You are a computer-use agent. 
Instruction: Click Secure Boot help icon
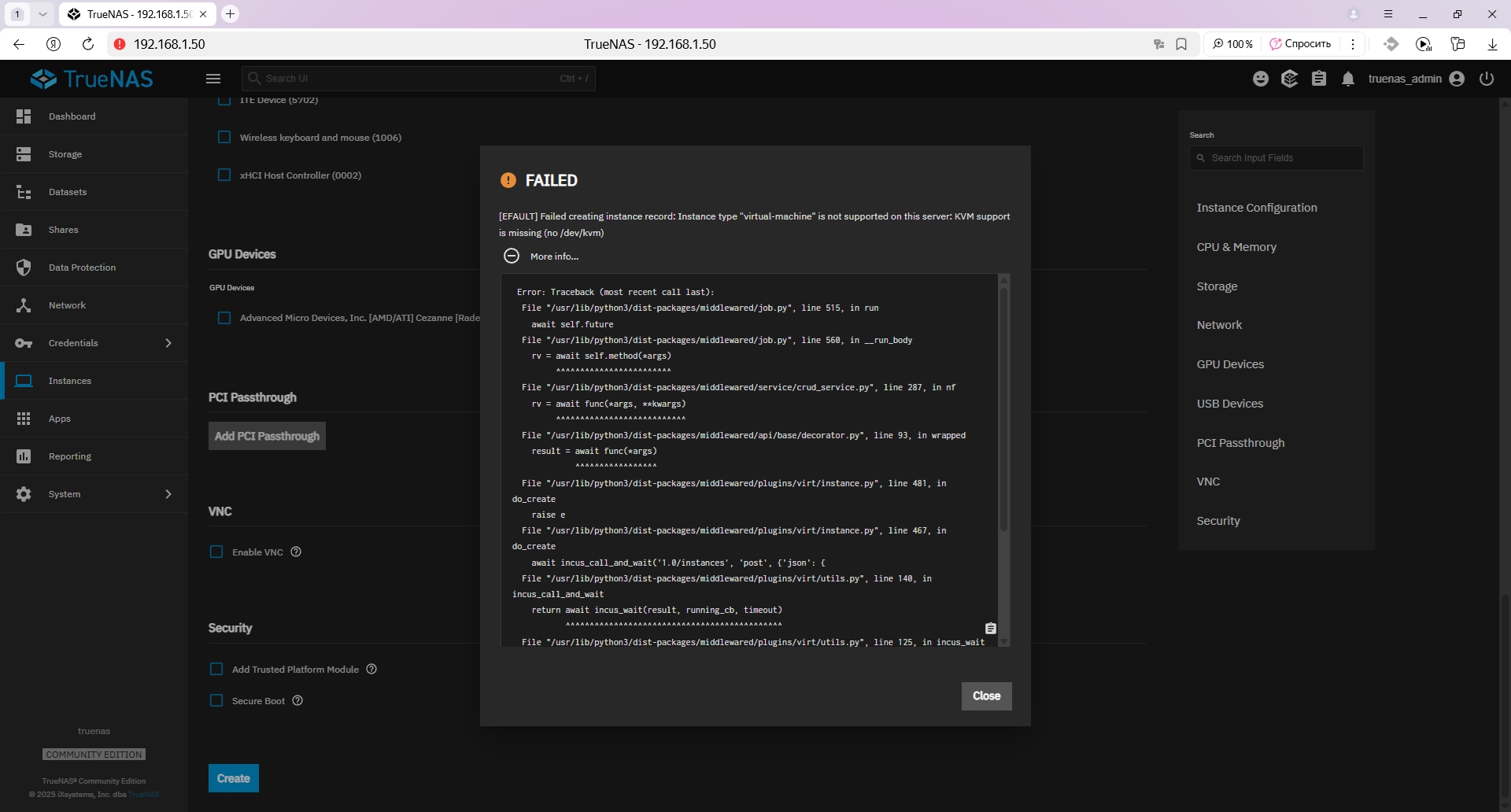297,700
